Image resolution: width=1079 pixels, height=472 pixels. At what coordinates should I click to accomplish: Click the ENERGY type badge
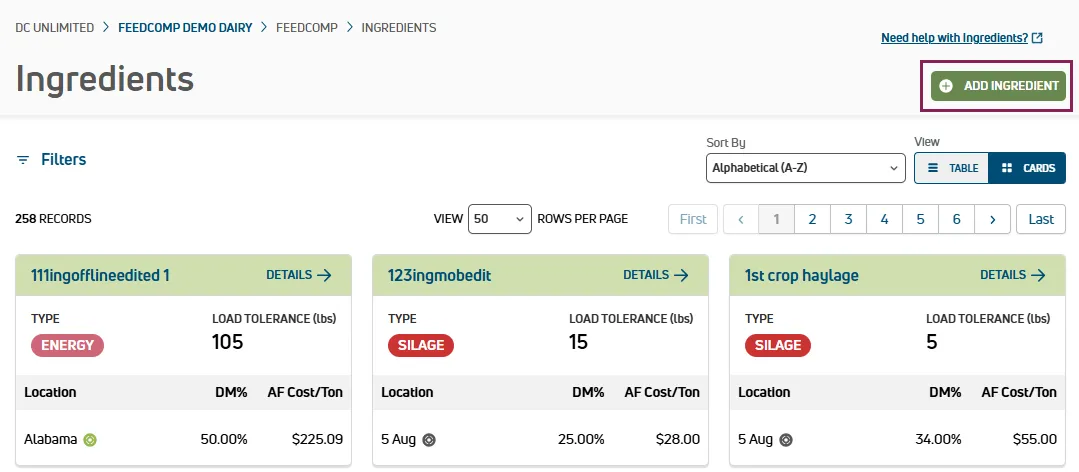pyautogui.click(x=67, y=345)
